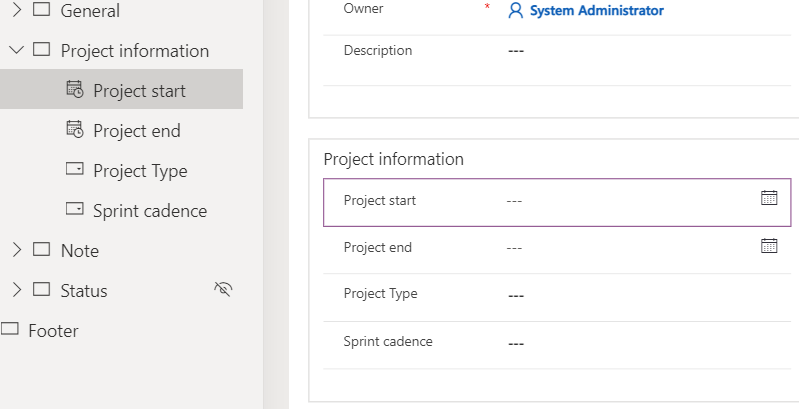Viewport: 799px width, 409px height.
Task: Select Project Type in the tree view
Action: click(140, 171)
